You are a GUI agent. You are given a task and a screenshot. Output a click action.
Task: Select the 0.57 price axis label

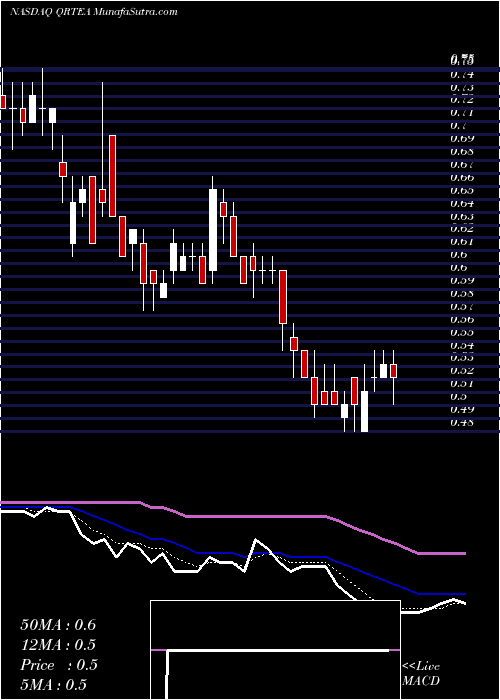(x=462, y=306)
